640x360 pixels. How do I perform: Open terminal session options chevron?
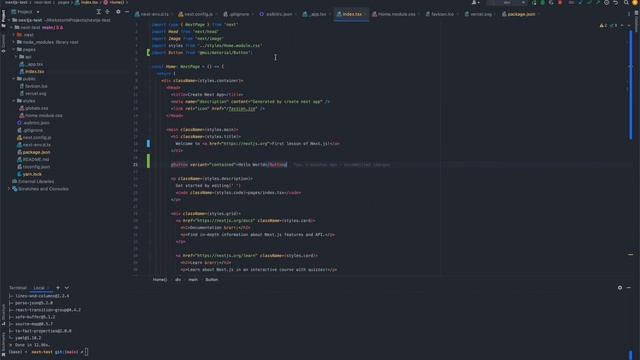coord(67,288)
